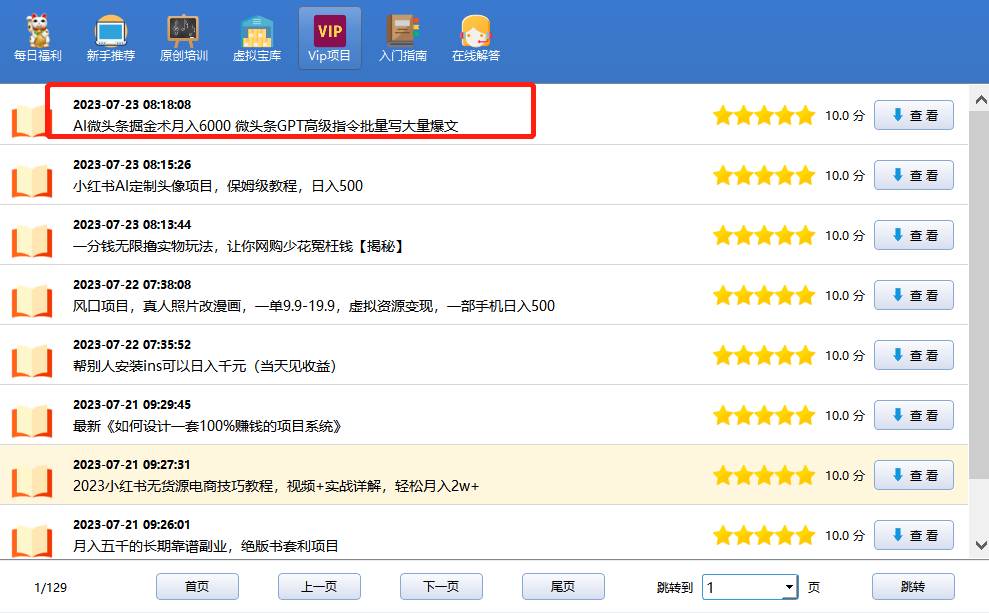
Task: Click the 跳转 jump button
Action: [x=913, y=587]
